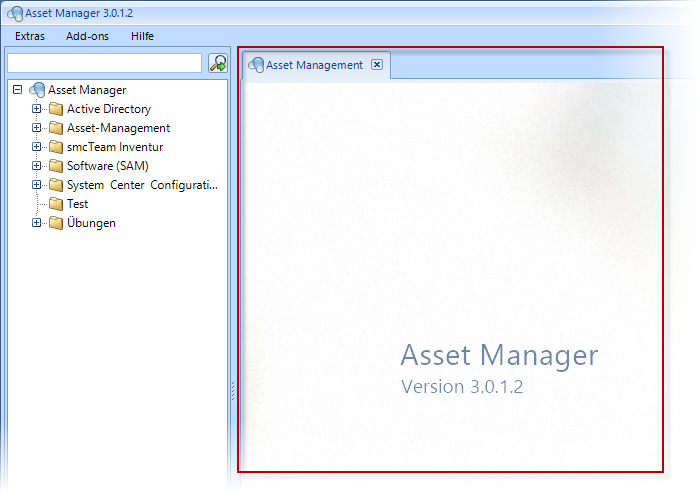
Task: Click into the tree search field
Action: tap(105, 63)
